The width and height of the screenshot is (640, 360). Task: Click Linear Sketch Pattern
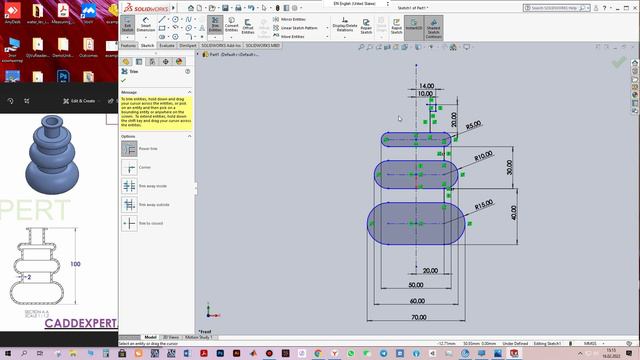point(295,28)
